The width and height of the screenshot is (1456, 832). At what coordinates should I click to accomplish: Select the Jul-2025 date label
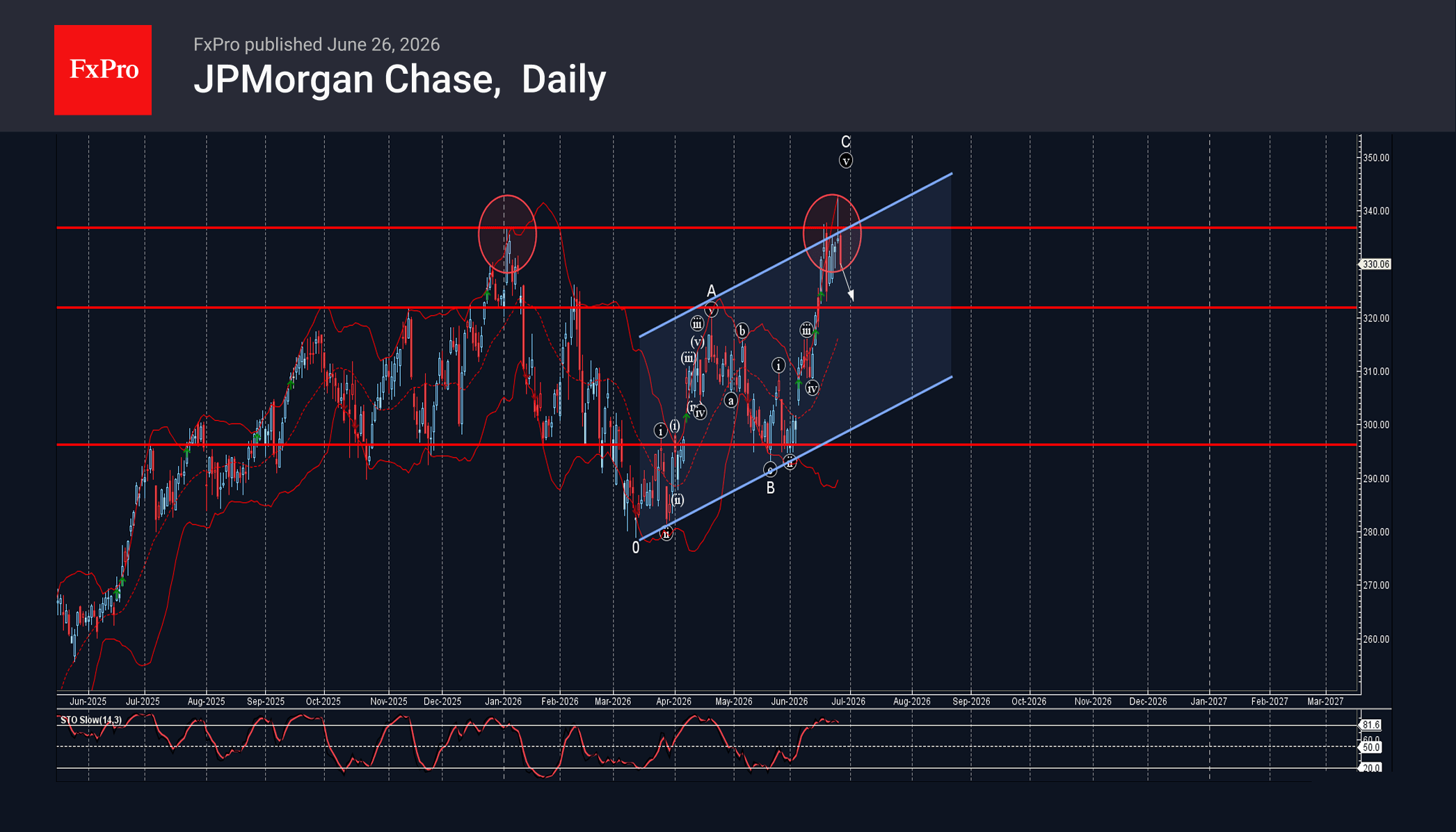pos(143,701)
